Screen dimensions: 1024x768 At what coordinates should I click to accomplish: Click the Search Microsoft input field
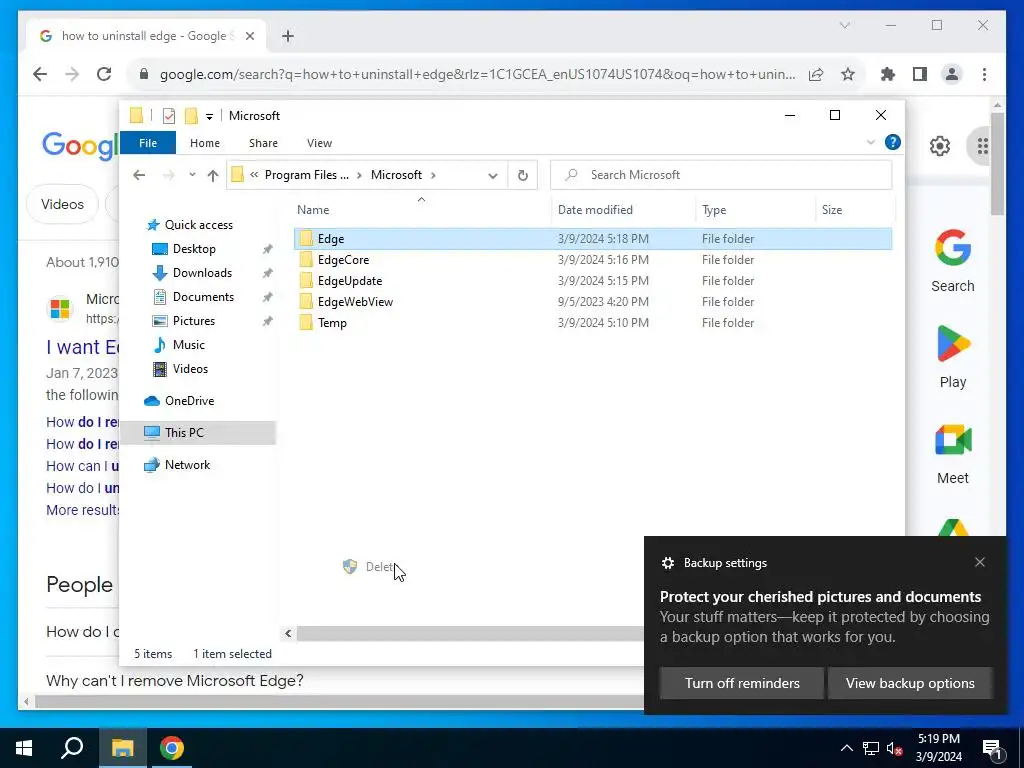(x=721, y=175)
